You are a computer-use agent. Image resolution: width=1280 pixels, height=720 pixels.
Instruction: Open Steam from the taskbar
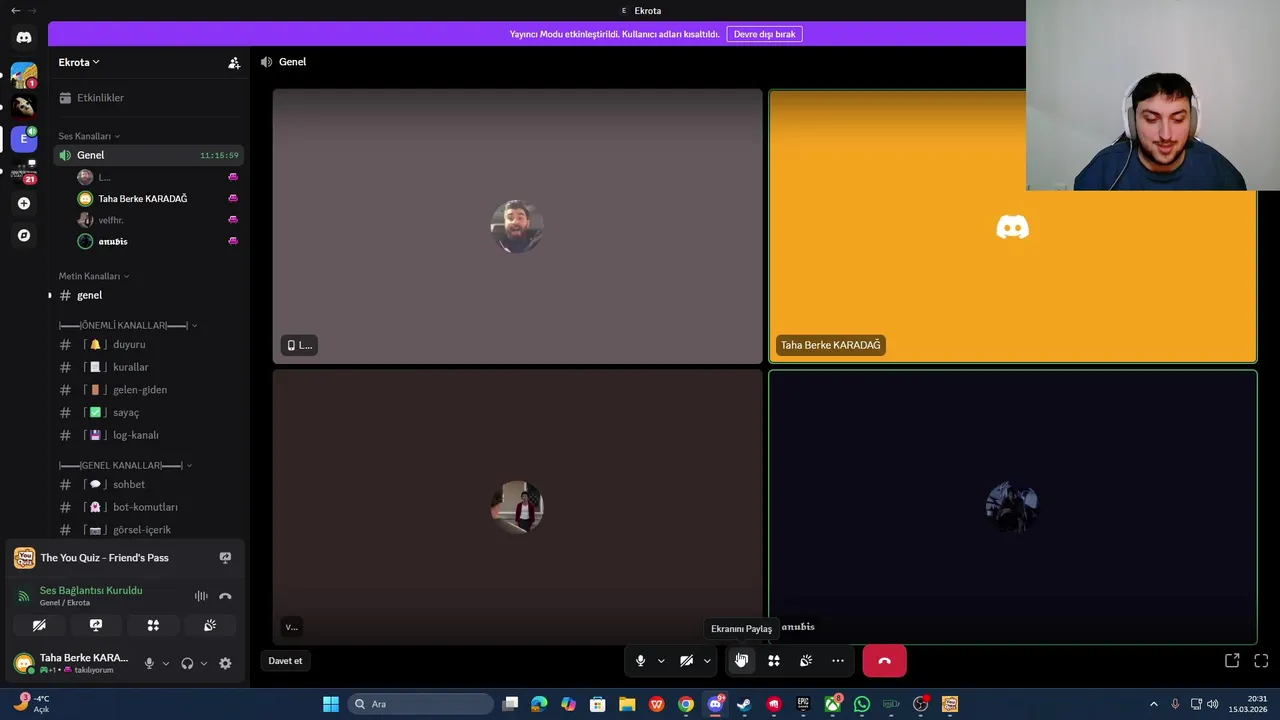click(x=744, y=704)
